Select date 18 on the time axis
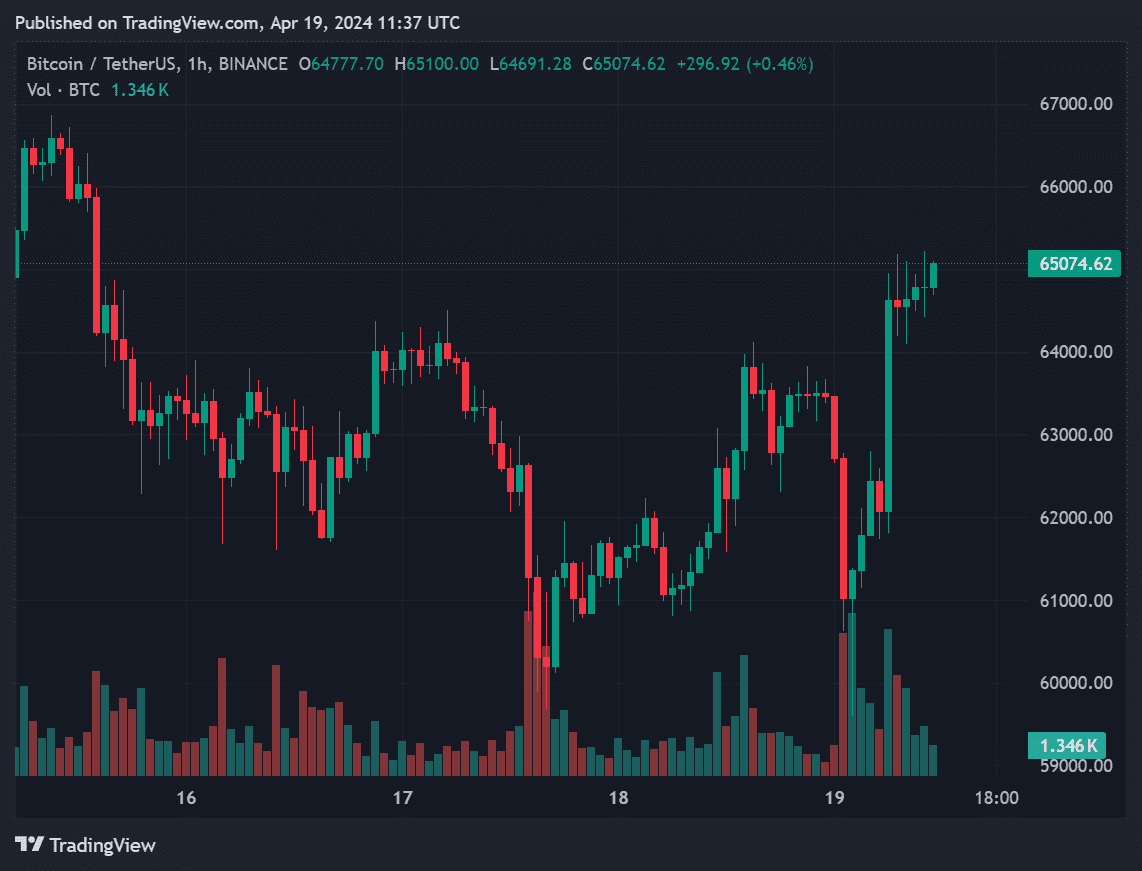Viewport: 1142px width, 871px height. (x=618, y=798)
